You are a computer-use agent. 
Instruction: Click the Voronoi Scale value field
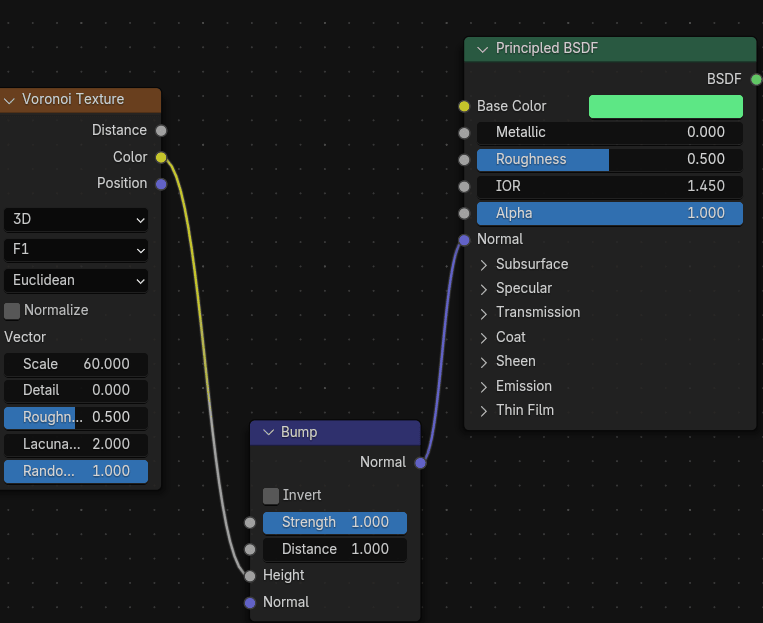point(76,364)
